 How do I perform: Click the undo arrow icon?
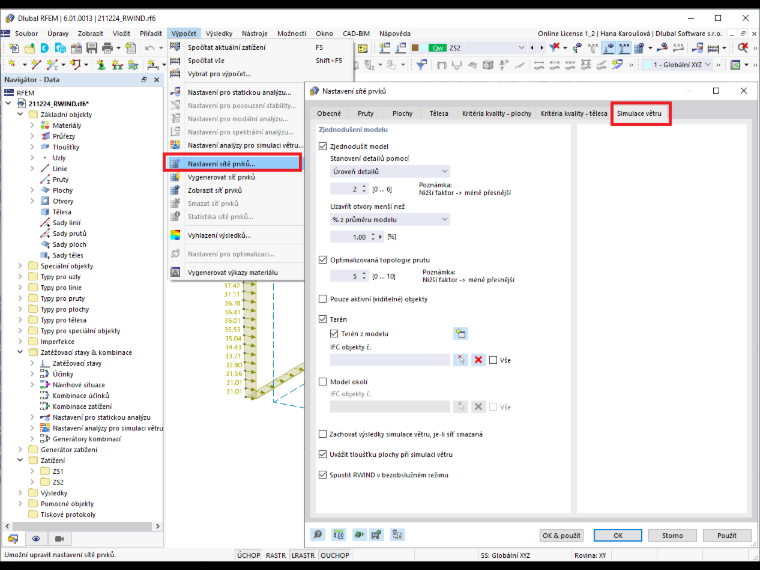point(150,48)
